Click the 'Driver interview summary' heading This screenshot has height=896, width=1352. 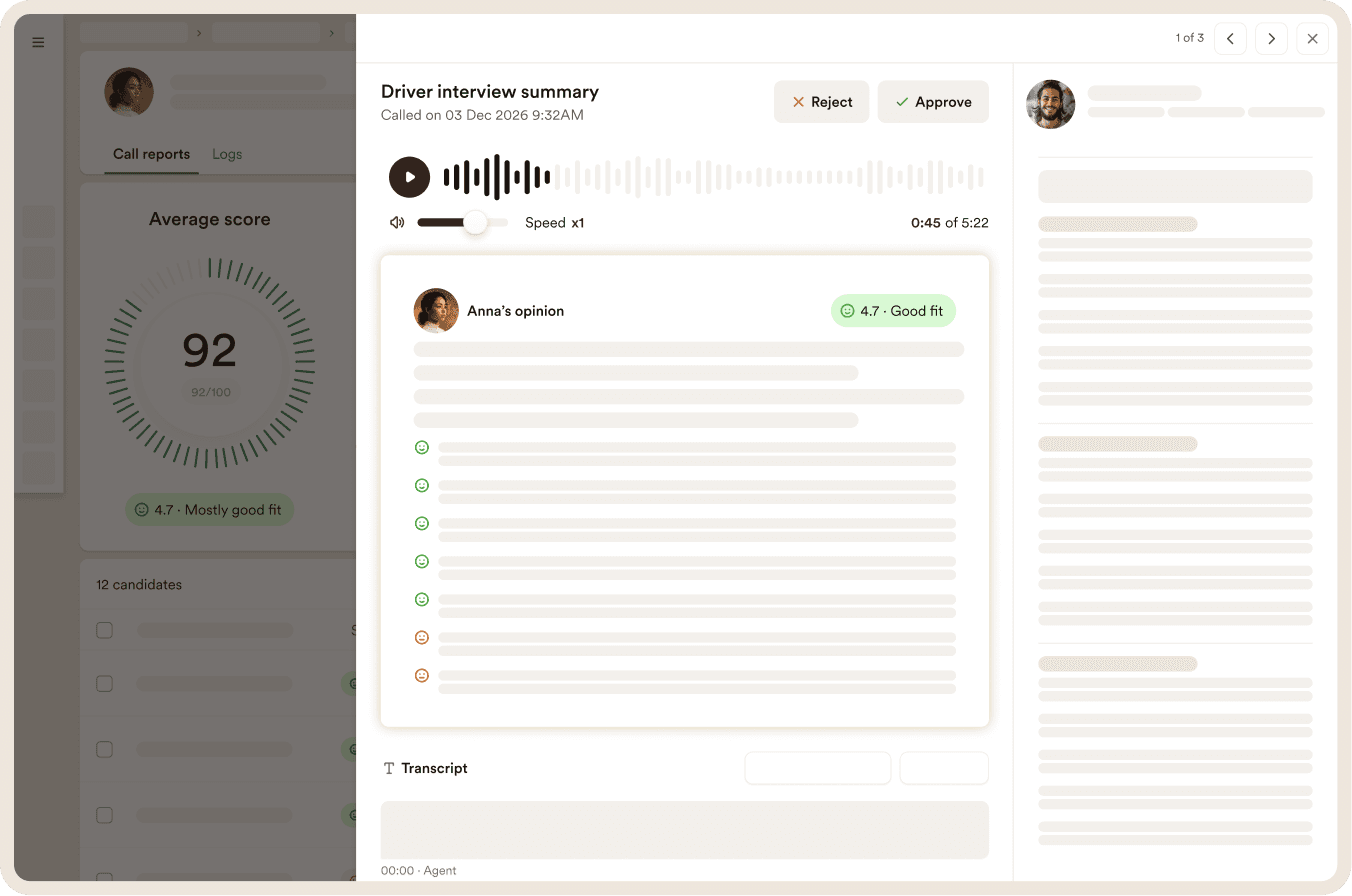click(x=490, y=92)
